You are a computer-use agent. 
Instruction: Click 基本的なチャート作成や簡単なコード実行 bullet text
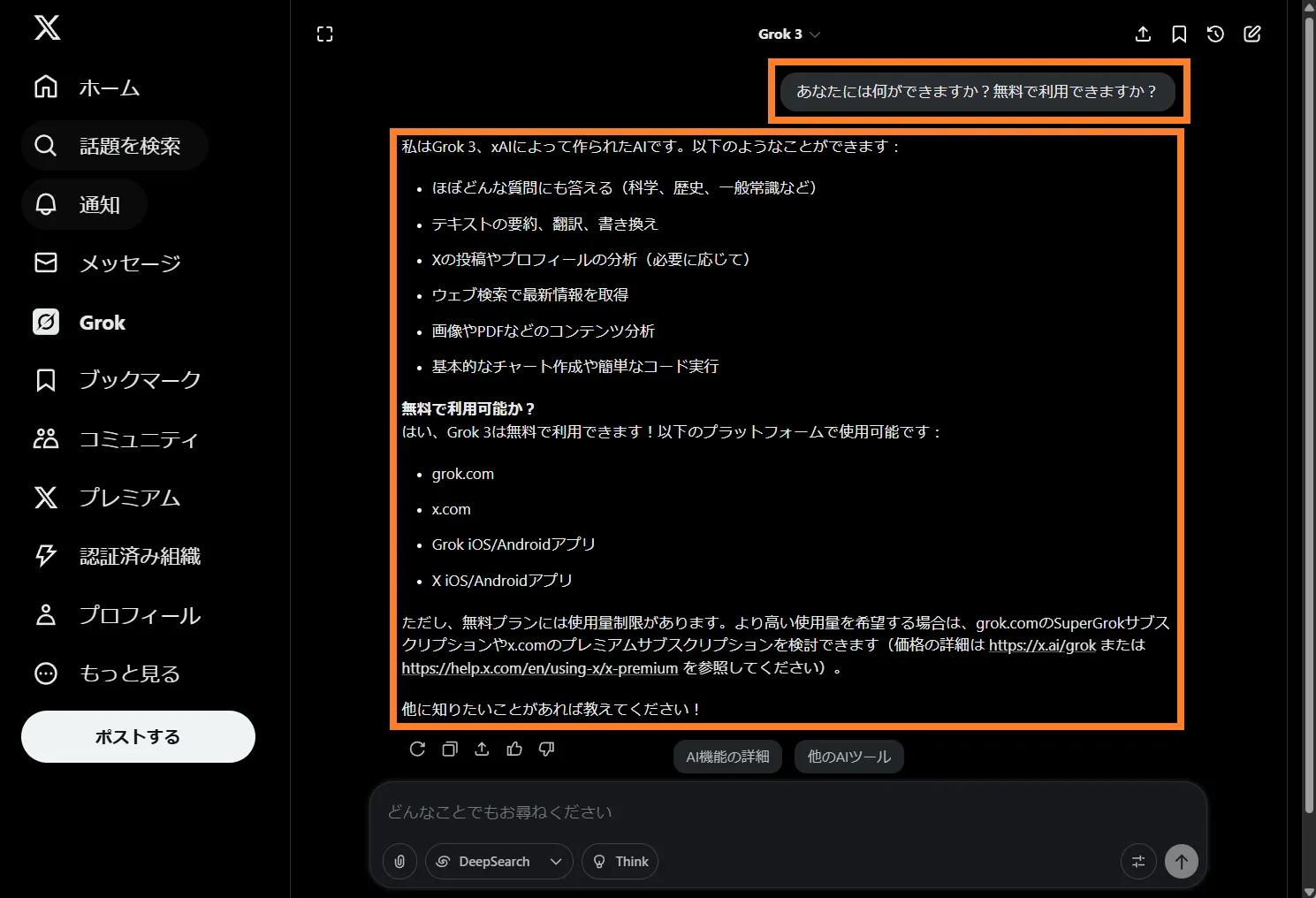(x=575, y=366)
